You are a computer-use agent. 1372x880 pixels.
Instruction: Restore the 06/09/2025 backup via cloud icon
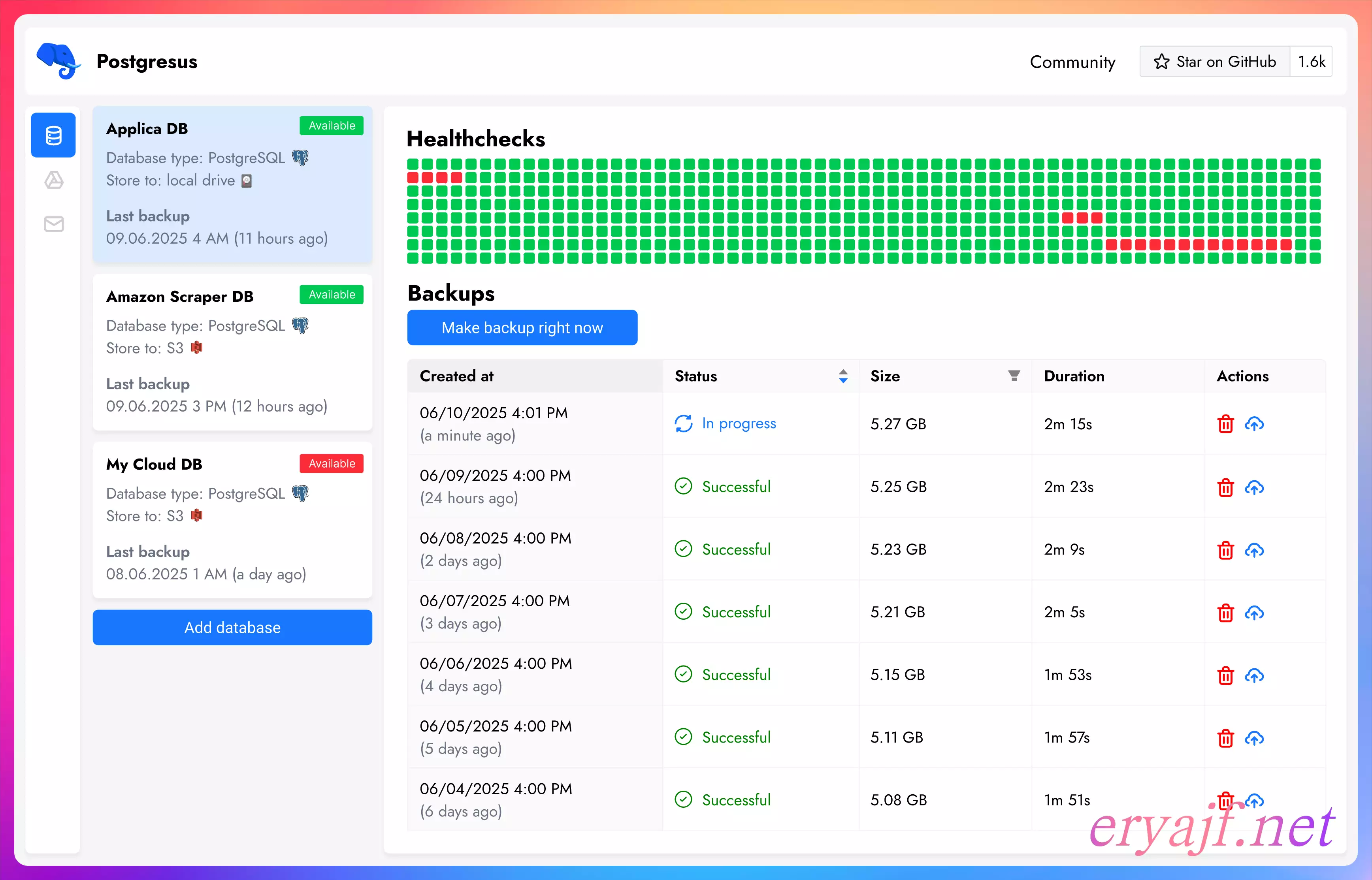pyautogui.click(x=1254, y=487)
